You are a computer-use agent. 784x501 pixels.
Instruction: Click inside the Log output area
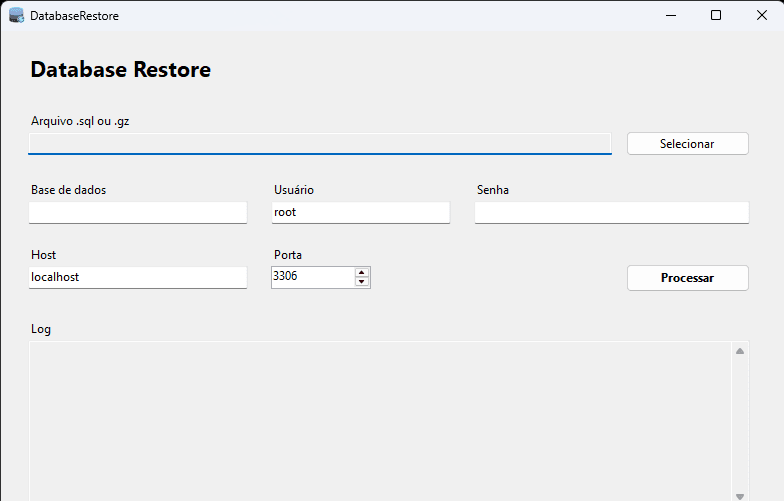pos(380,421)
